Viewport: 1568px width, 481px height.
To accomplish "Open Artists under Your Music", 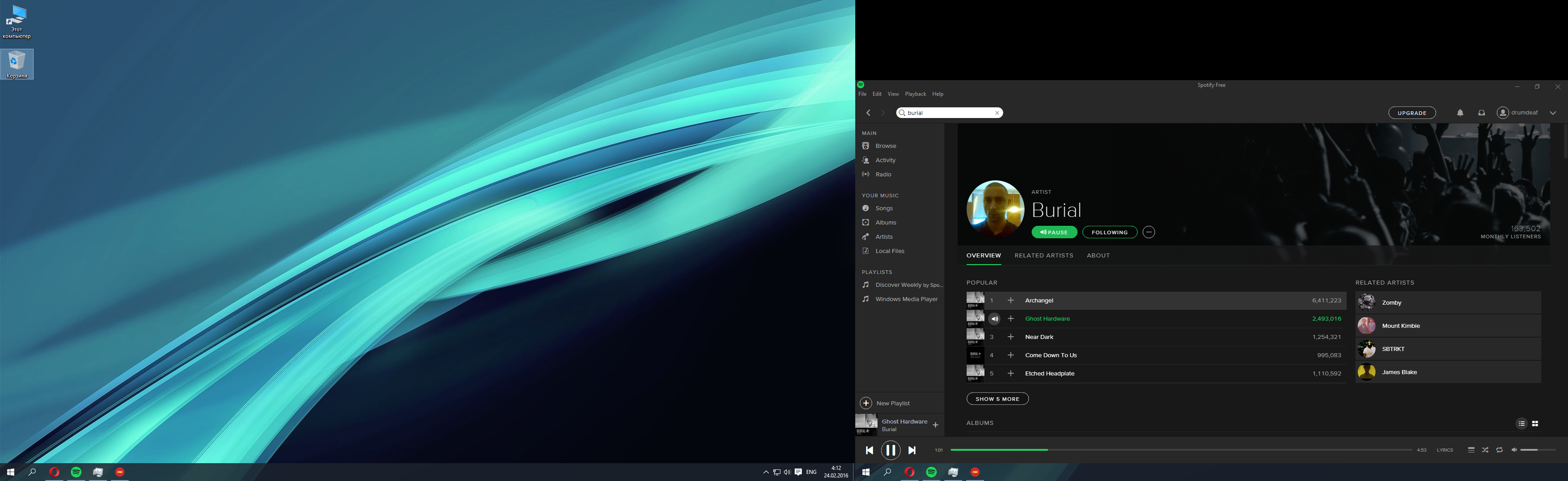I will pyautogui.click(x=884, y=237).
